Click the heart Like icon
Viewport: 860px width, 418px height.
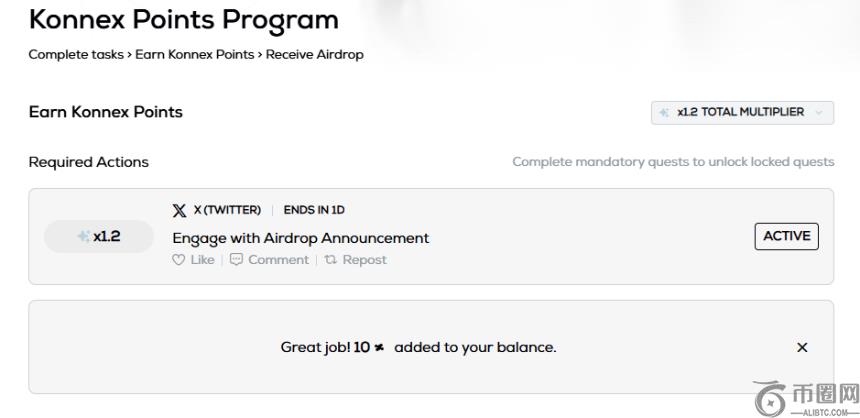click(x=179, y=260)
